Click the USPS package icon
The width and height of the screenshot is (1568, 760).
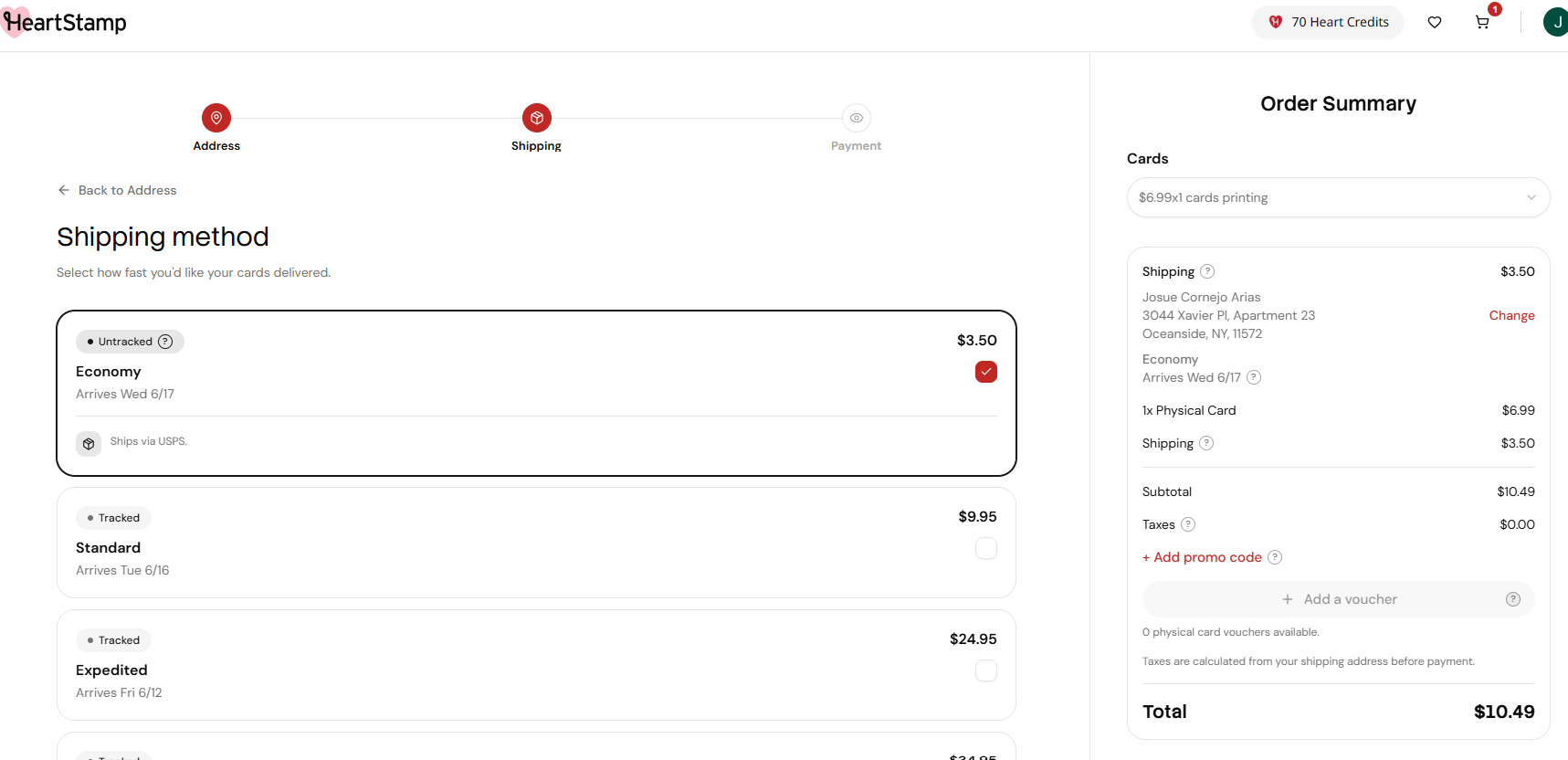point(89,444)
